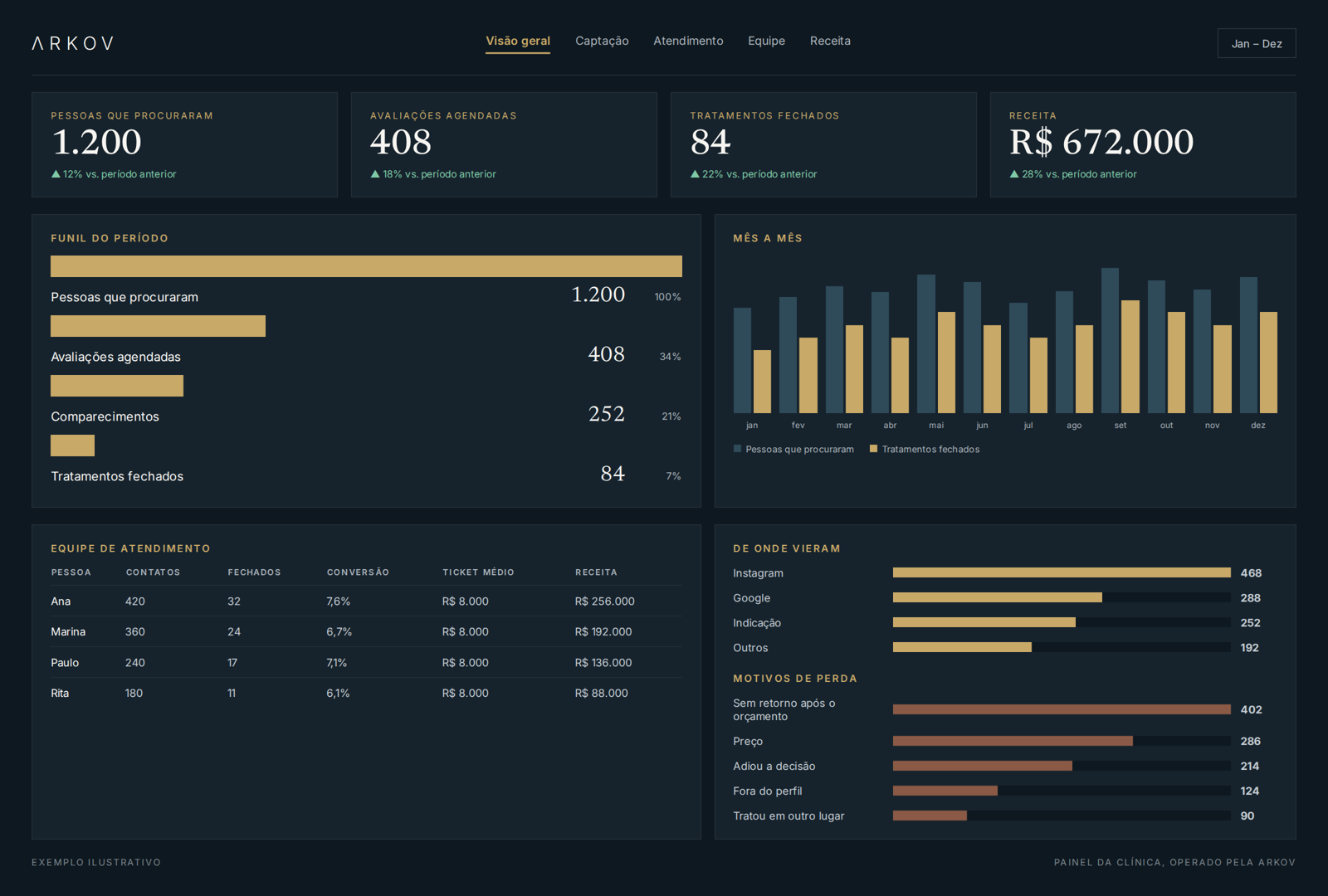Click the Comparecimentos funnel bar
This screenshot has height=896, width=1328.
(117, 386)
